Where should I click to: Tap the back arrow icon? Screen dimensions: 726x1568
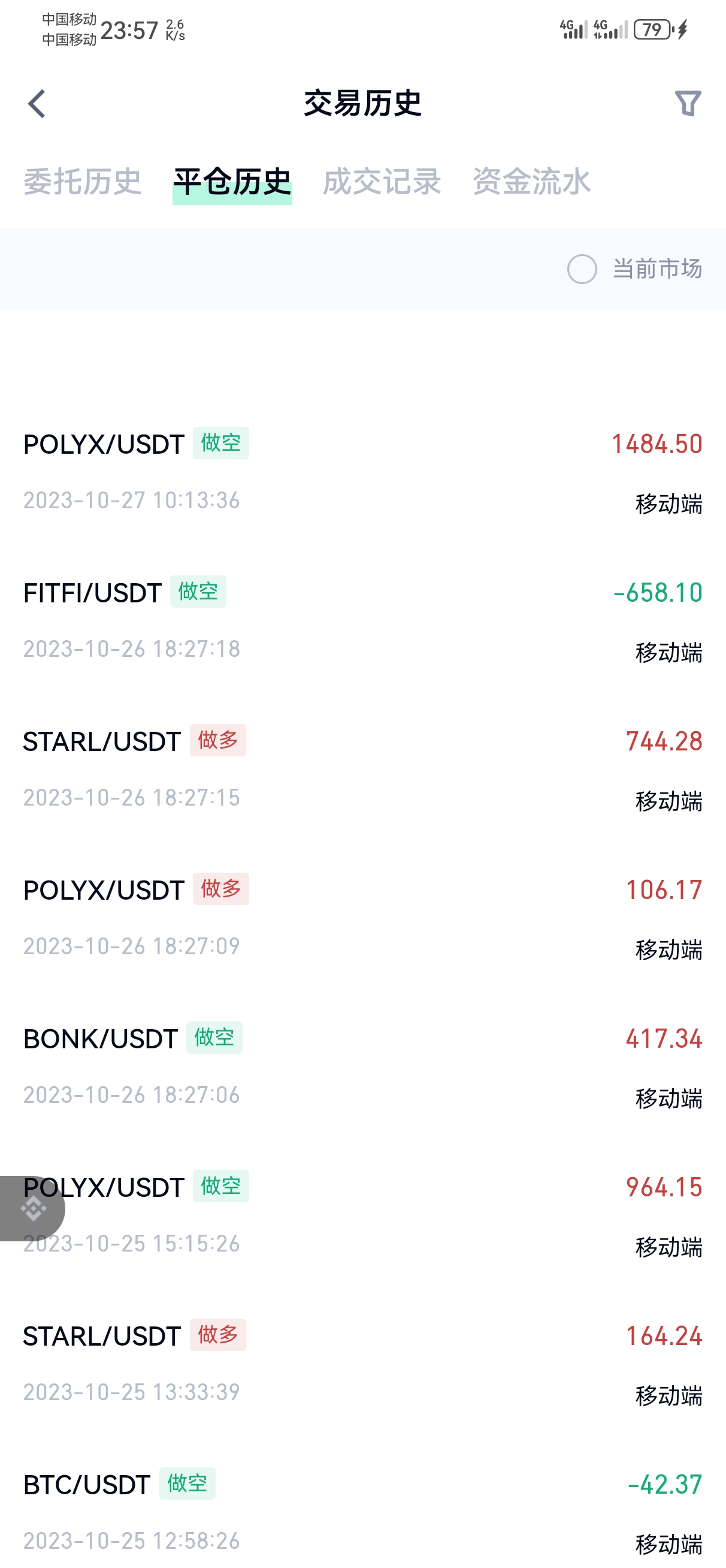37,104
